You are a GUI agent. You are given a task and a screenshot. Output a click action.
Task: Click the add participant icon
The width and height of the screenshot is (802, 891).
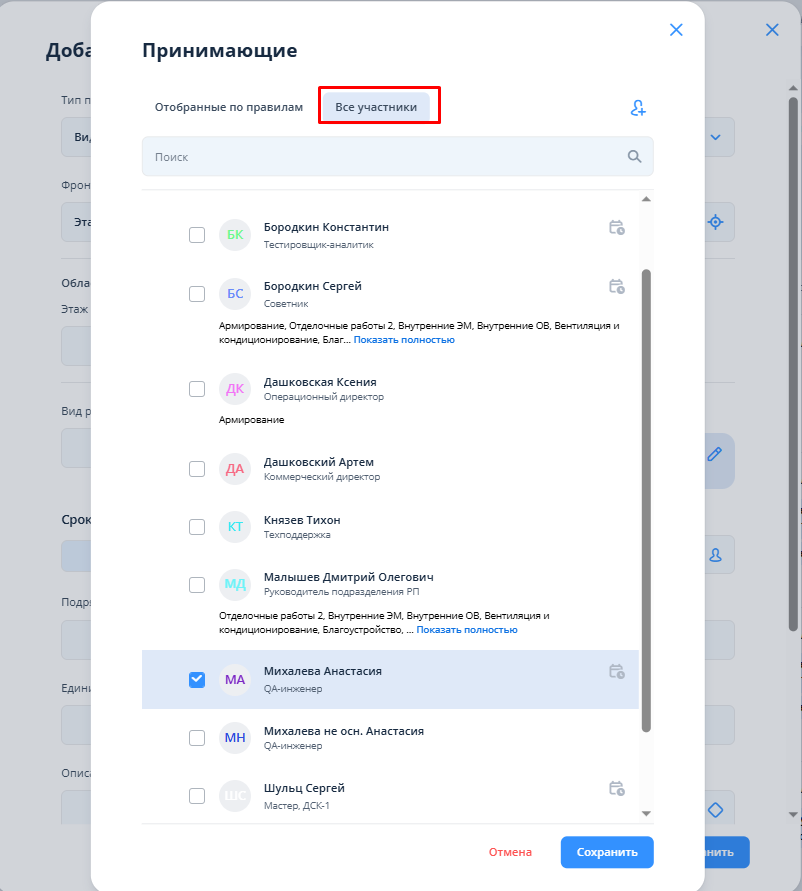pyautogui.click(x=638, y=107)
